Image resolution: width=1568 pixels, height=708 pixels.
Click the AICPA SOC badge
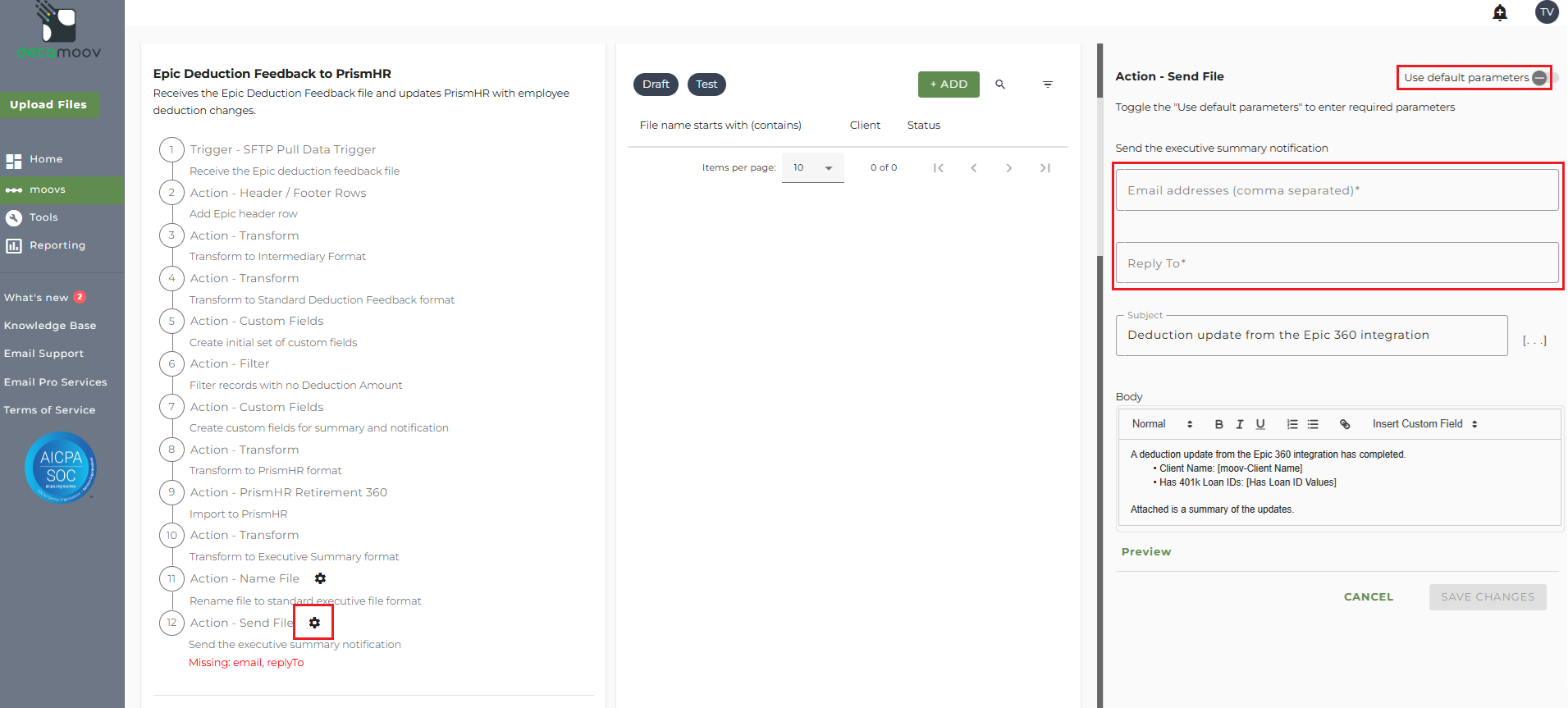61,468
